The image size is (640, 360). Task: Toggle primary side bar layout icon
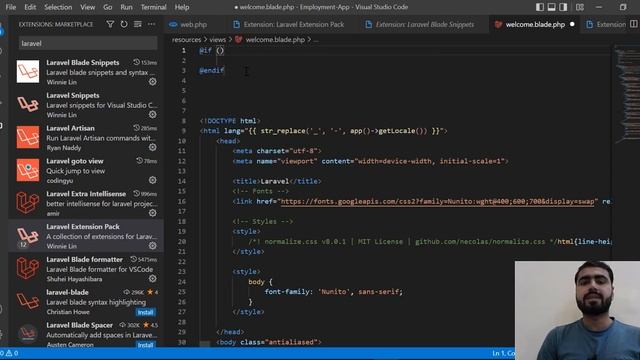(x=540, y=7)
